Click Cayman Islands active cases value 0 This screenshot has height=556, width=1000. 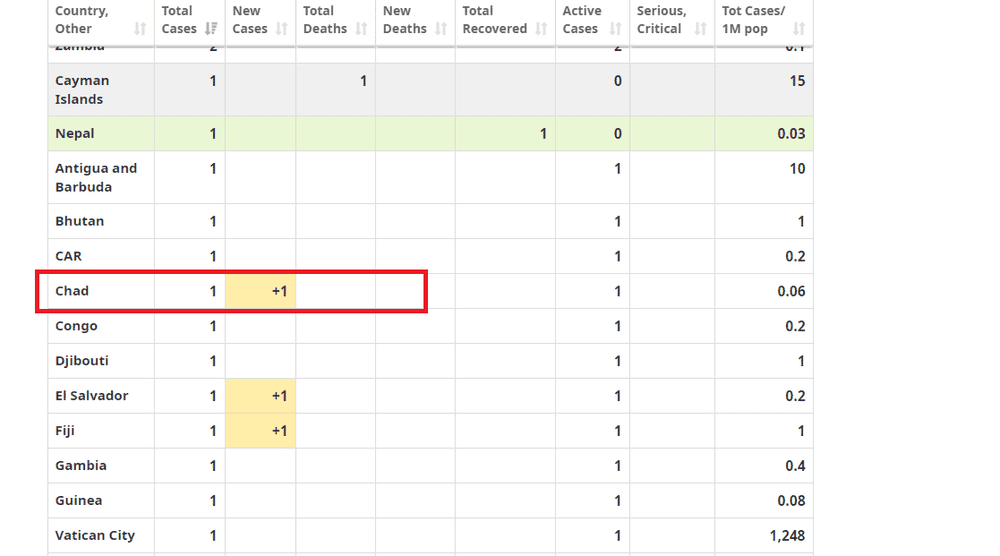click(617, 81)
